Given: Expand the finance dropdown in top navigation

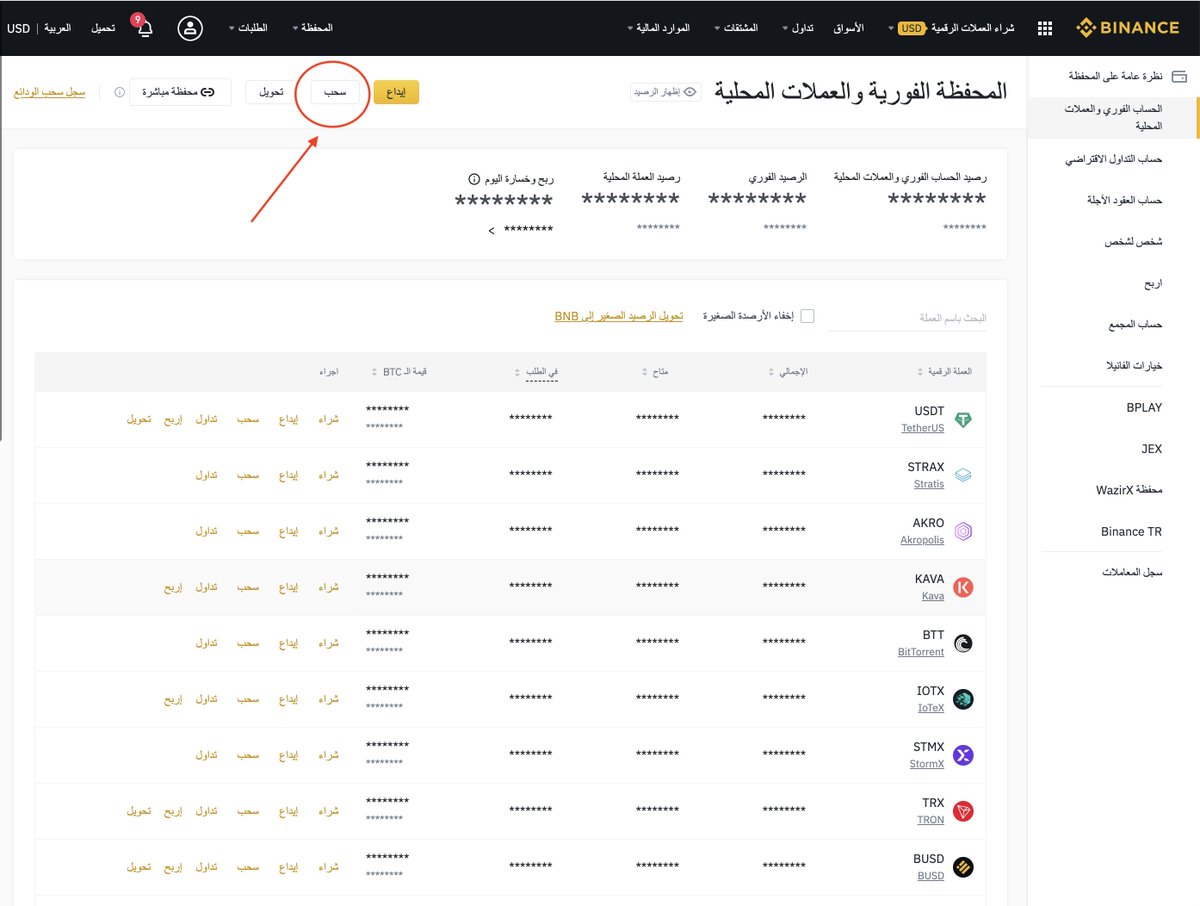Looking at the screenshot, I should click(658, 28).
